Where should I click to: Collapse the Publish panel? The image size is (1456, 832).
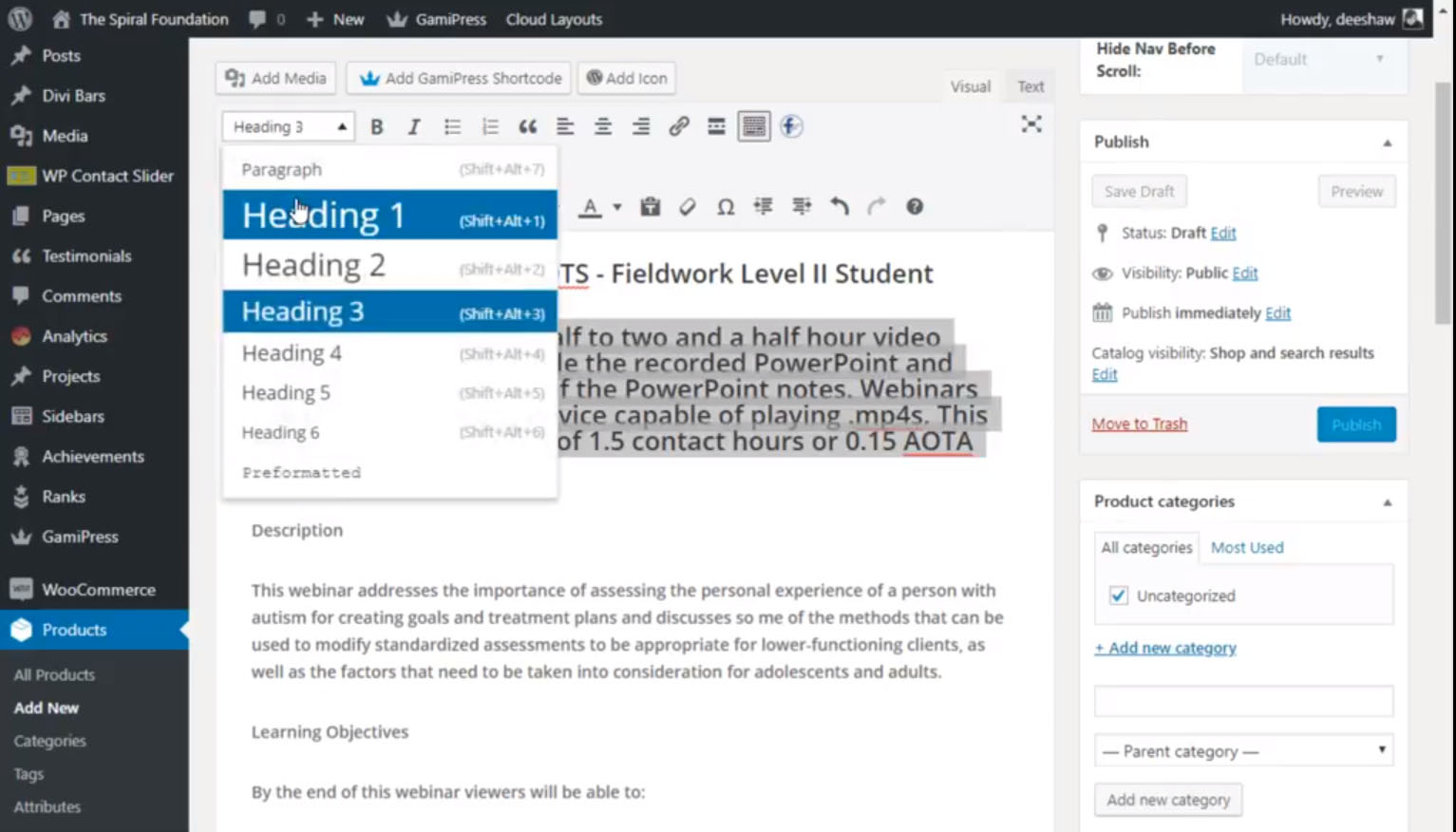pos(1387,142)
